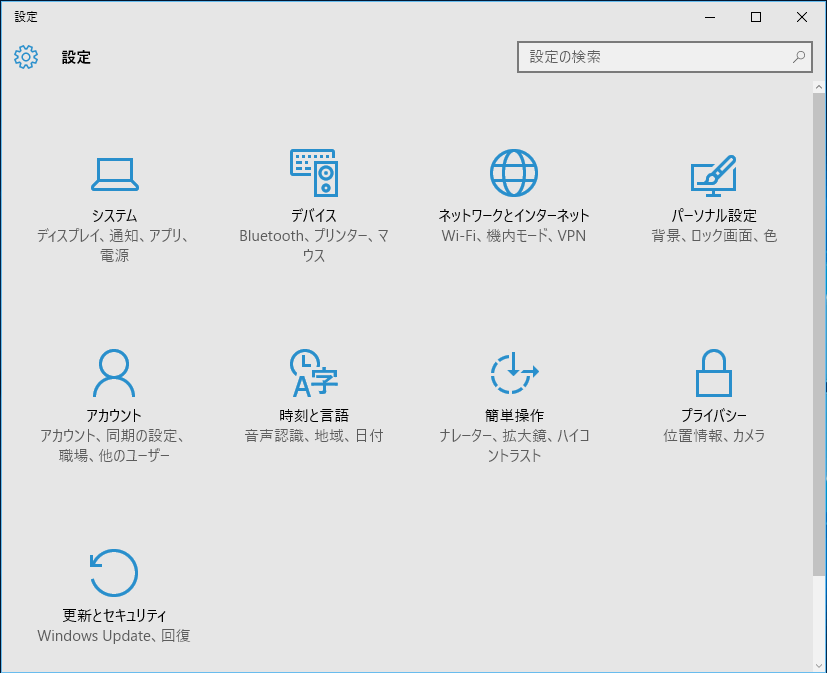Minimize the 設定 window
This screenshot has width=827, height=673.
pyautogui.click(x=710, y=17)
